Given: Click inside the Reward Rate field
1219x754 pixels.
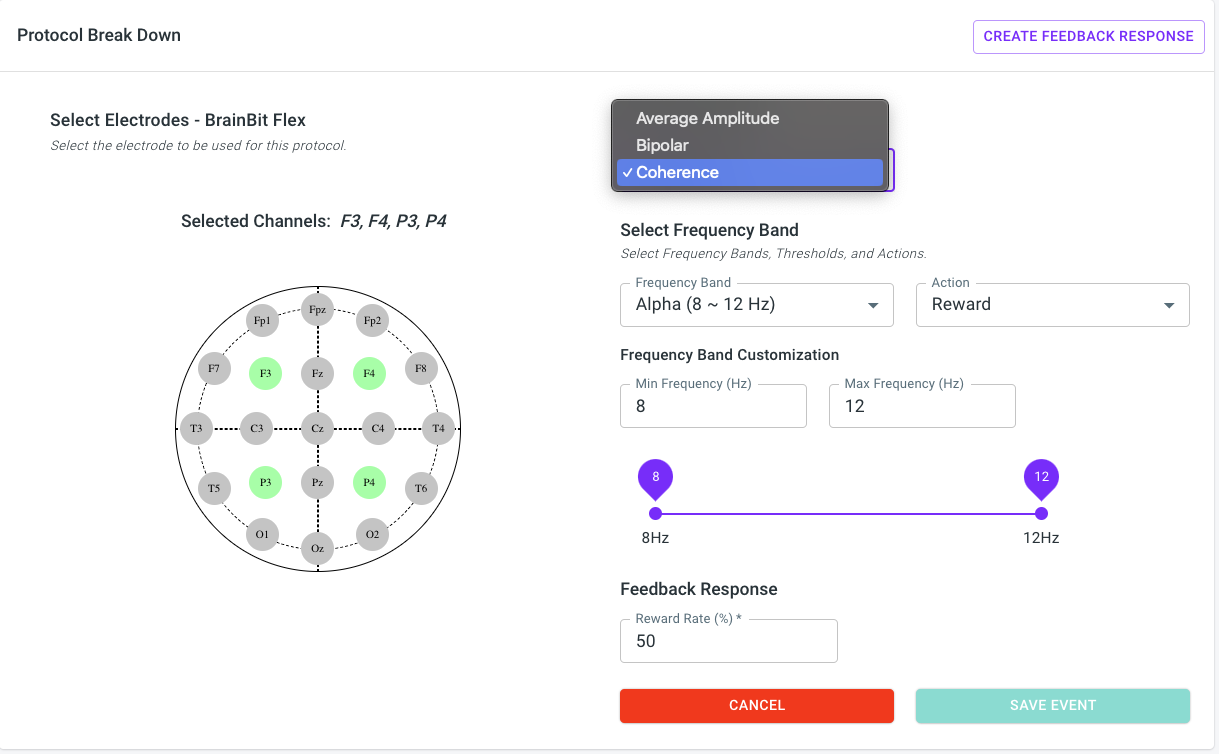Looking at the screenshot, I should click(x=728, y=641).
